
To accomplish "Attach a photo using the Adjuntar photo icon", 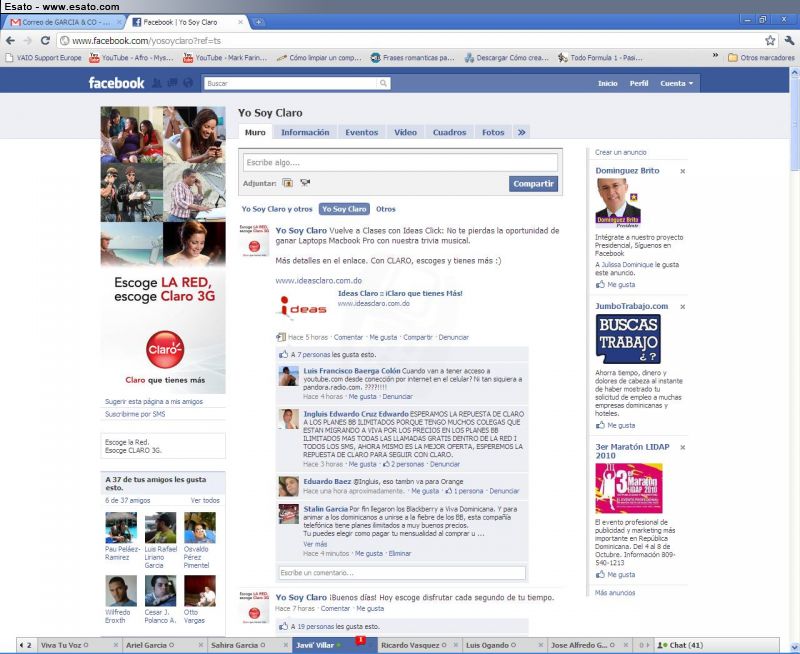I will click(288, 183).
